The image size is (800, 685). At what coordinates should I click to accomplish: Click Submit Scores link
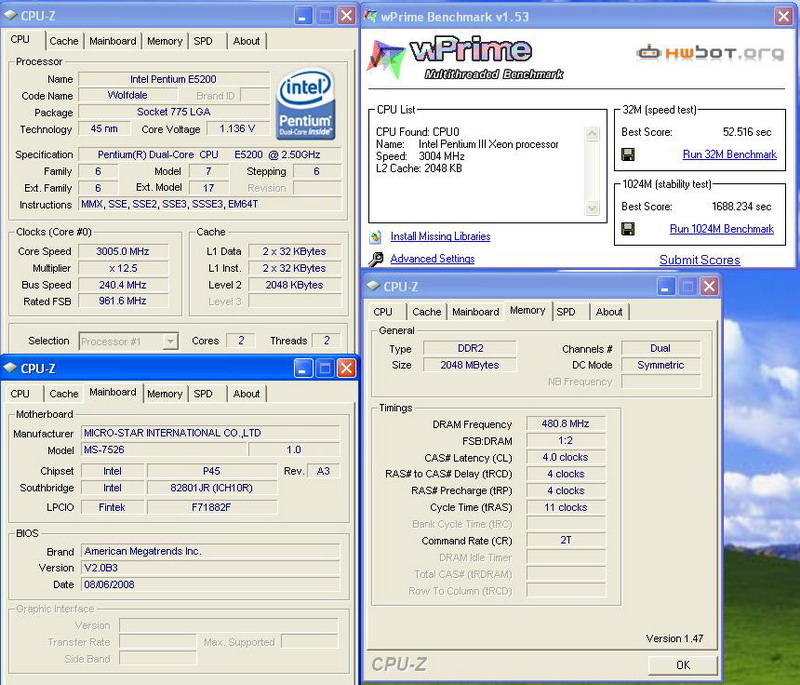699,260
